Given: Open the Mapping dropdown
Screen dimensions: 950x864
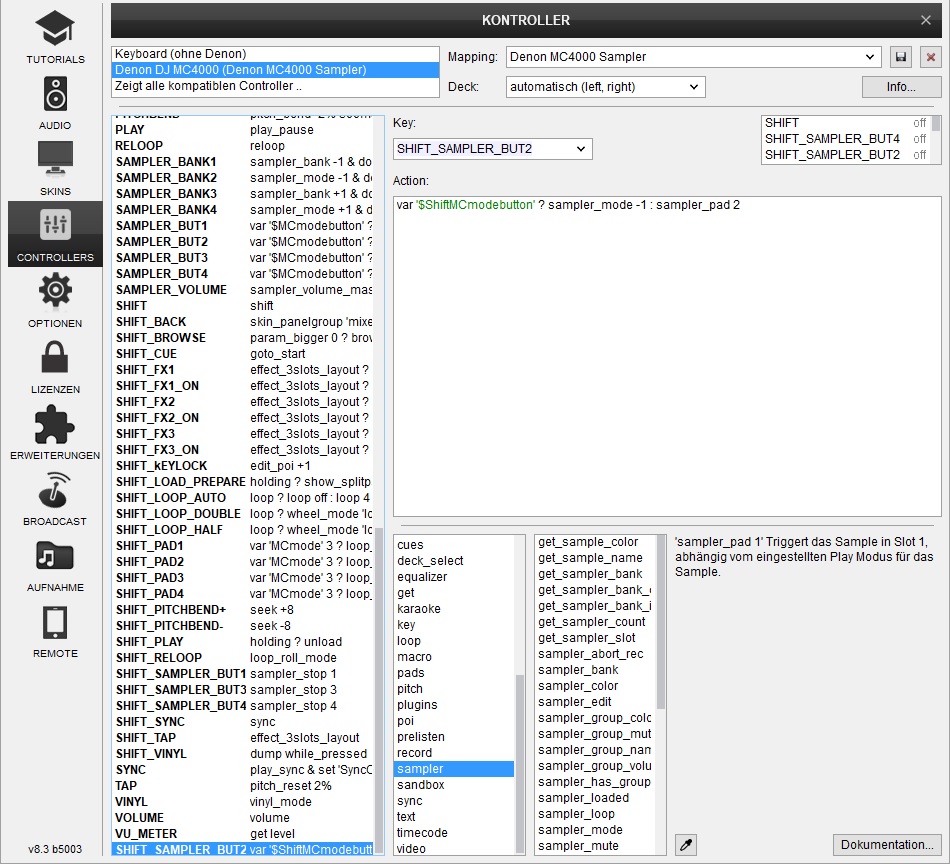Looking at the screenshot, I should [x=693, y=57].
